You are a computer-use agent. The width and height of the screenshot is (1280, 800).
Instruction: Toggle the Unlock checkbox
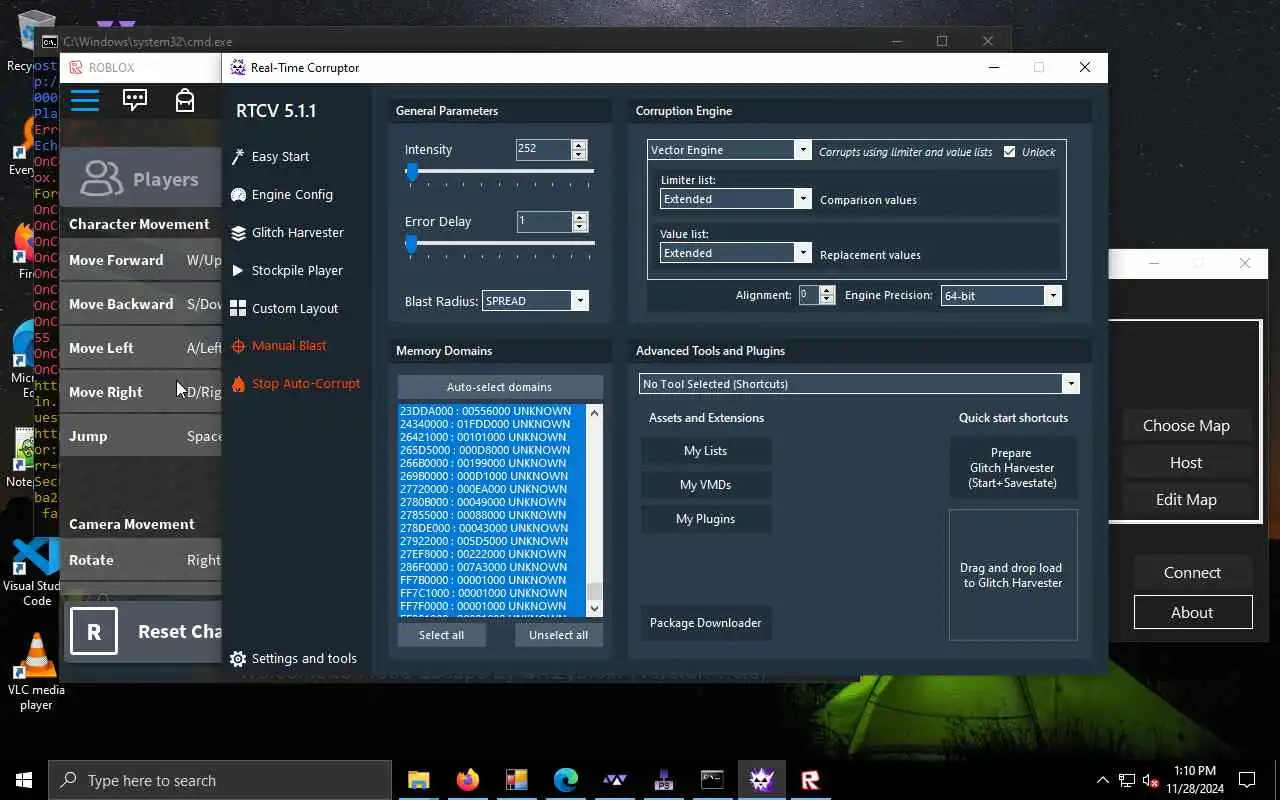pyautogui.click(x=1009, y=152)
